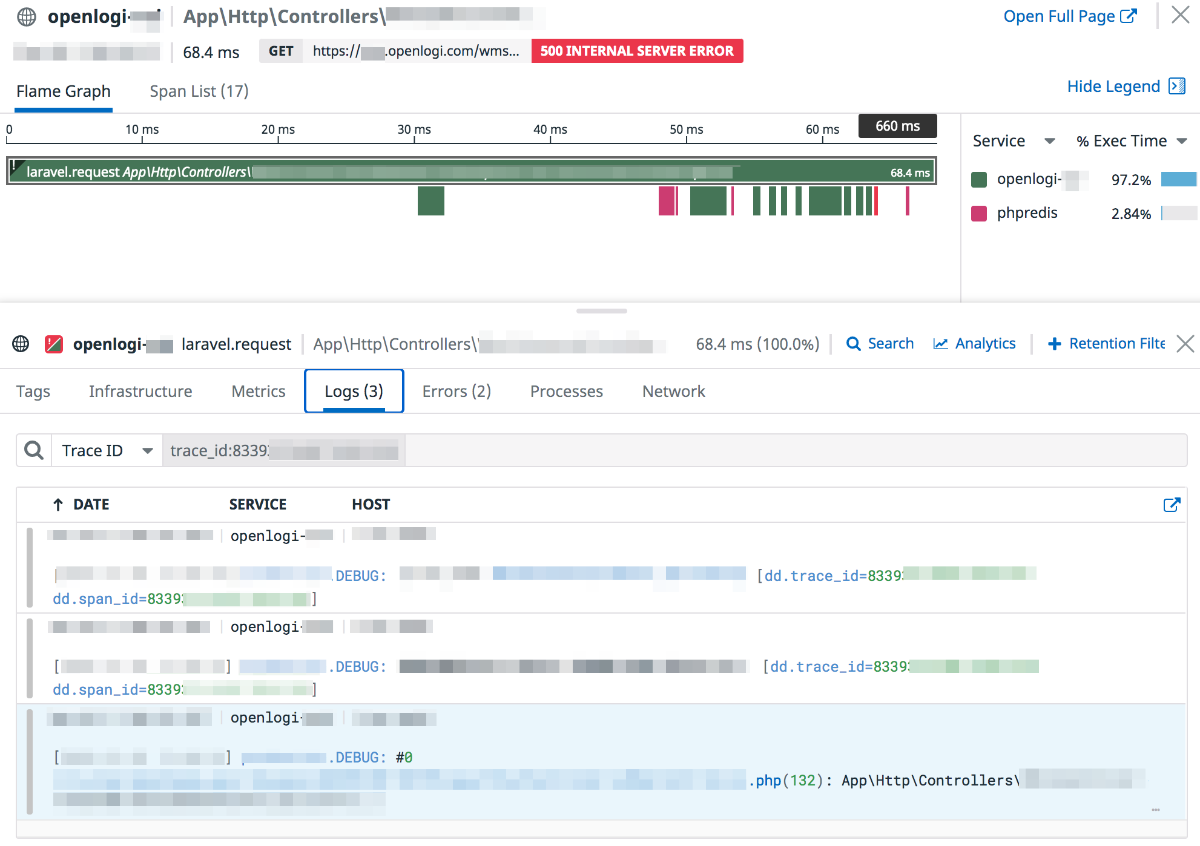Select the Logs (3) tab
This screenshot has width=1200, height=846.
(x=354, y=391)
